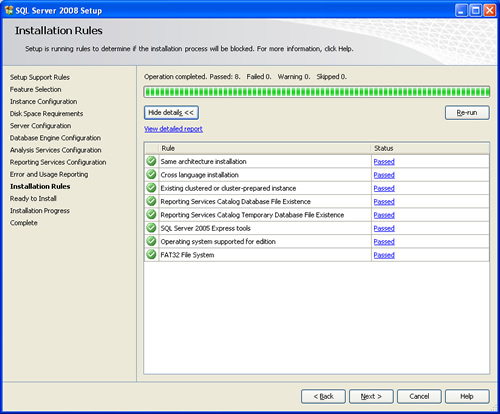Select Database Engine Configuration step

pos(55,138)
